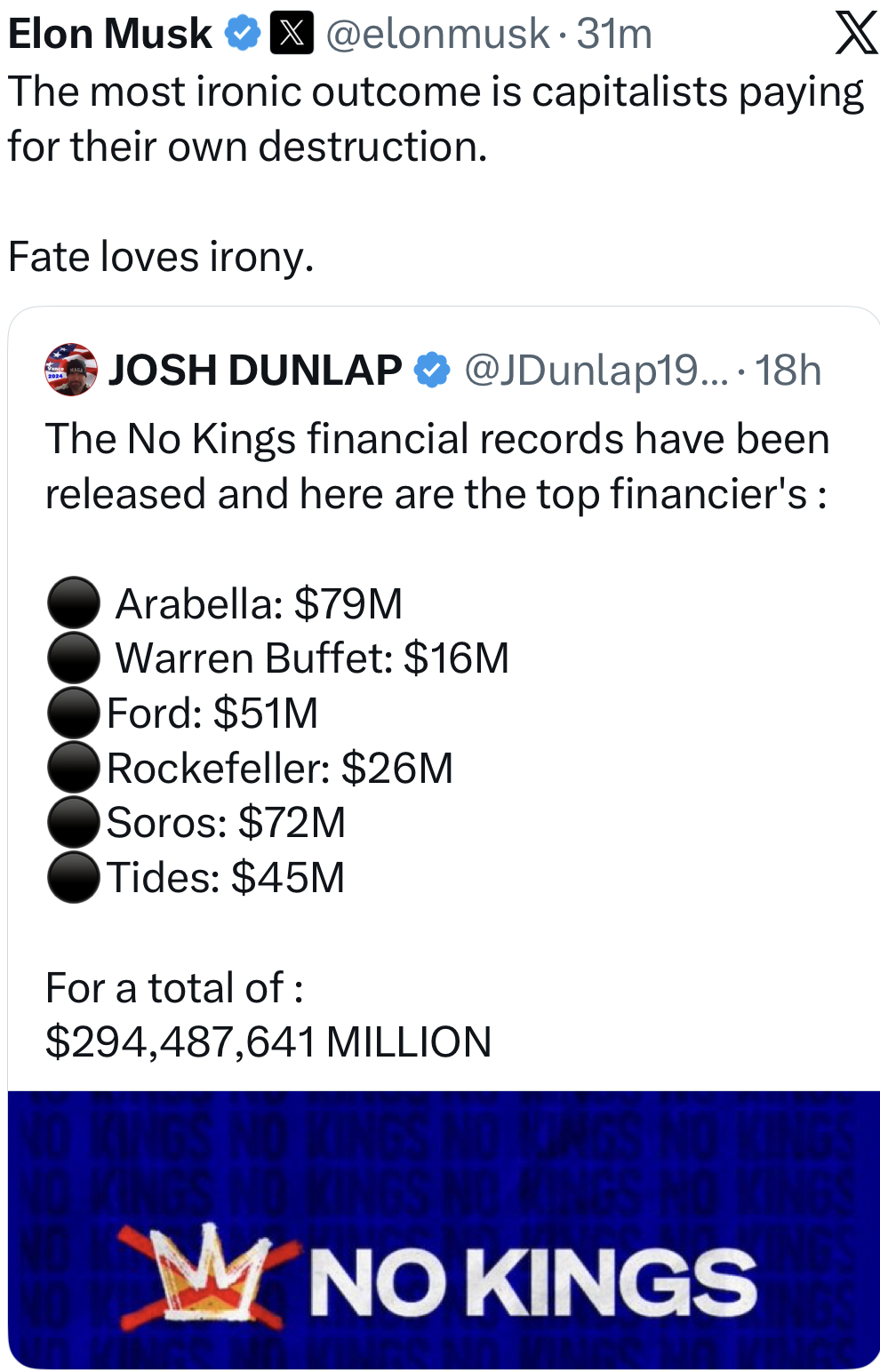Click the black circle bullet beside Tides

pyautogui.click(x=73, y=877)
